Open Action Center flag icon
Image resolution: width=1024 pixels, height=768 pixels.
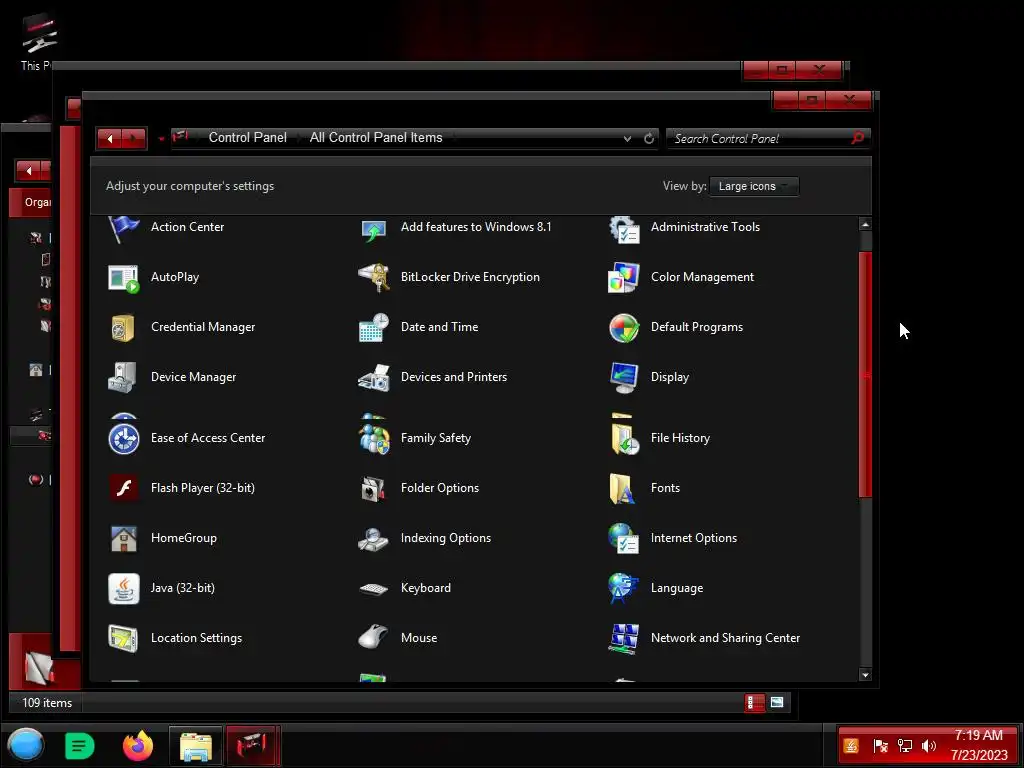(x=123, y=229)
